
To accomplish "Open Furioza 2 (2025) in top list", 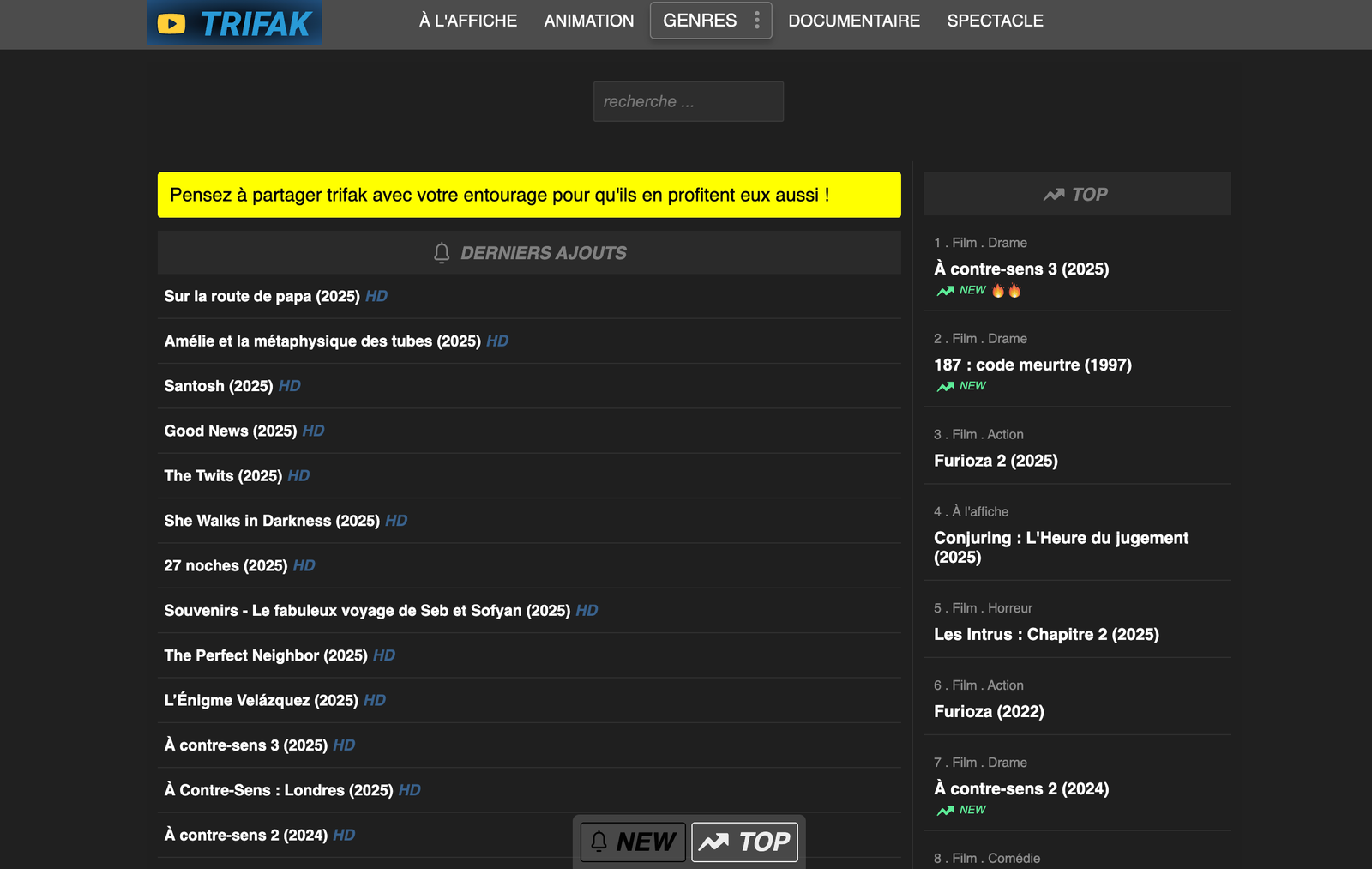I will [x=996, y=461].
